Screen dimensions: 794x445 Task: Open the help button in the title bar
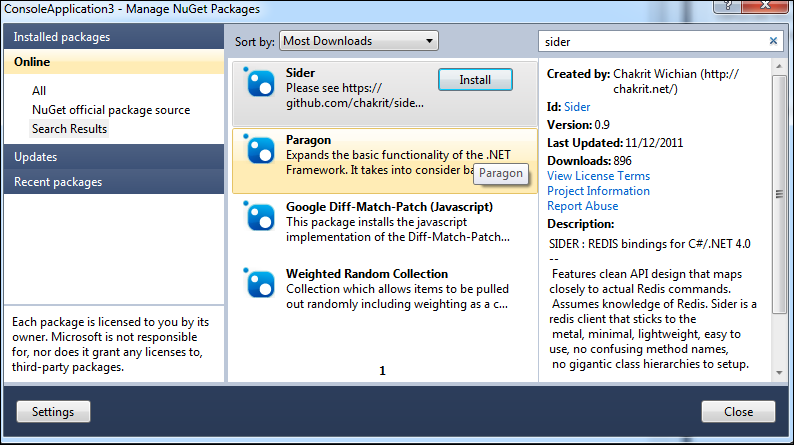pyautogui.click(x=728, y=6)
